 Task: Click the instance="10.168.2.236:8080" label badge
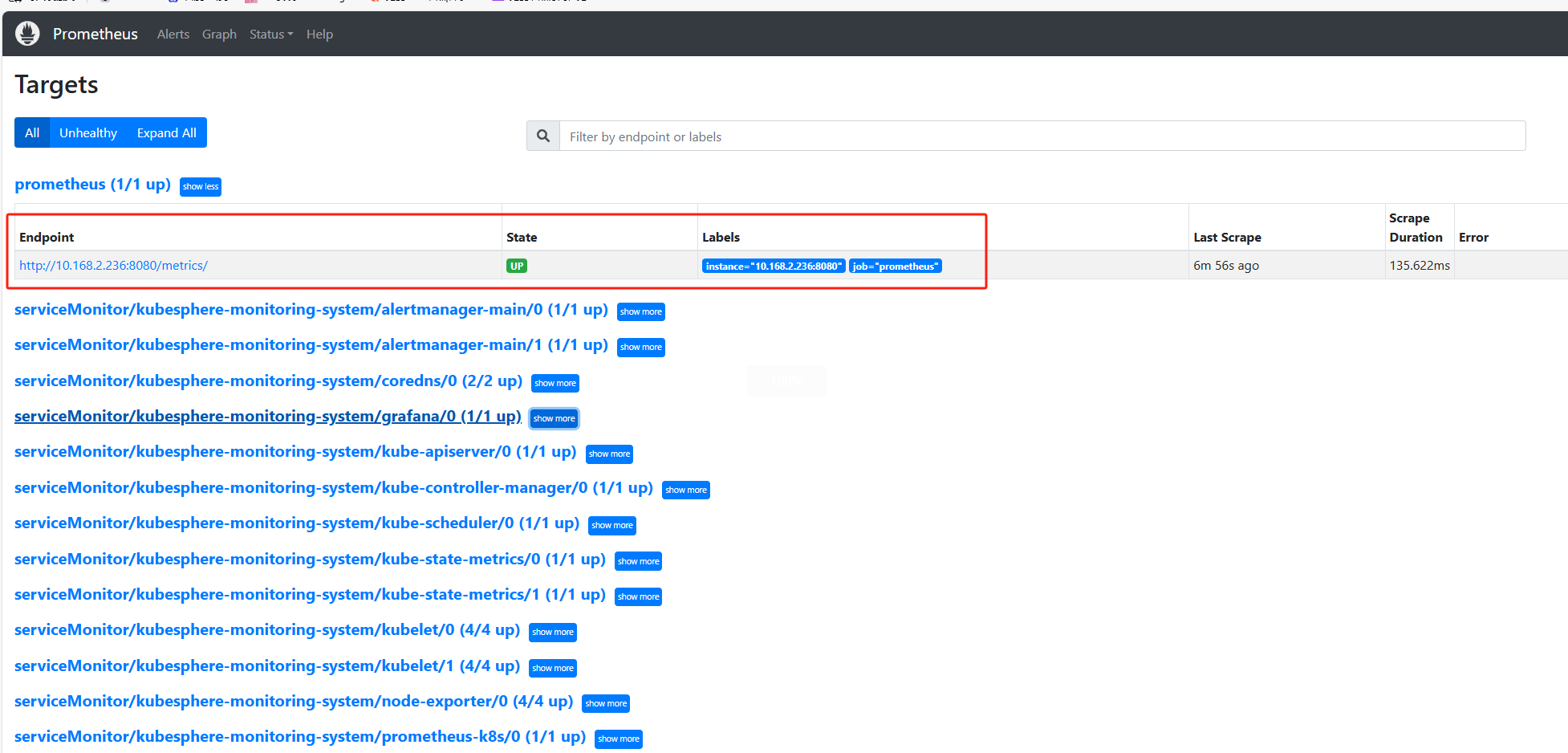click(774, 266)
